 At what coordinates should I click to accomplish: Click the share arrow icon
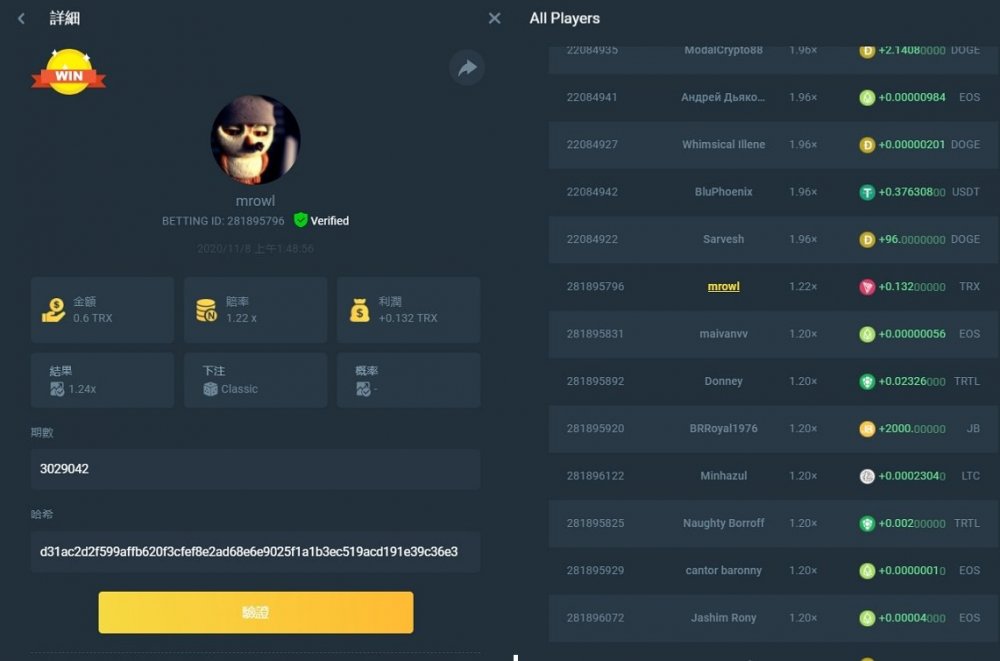tap(466, 68)
